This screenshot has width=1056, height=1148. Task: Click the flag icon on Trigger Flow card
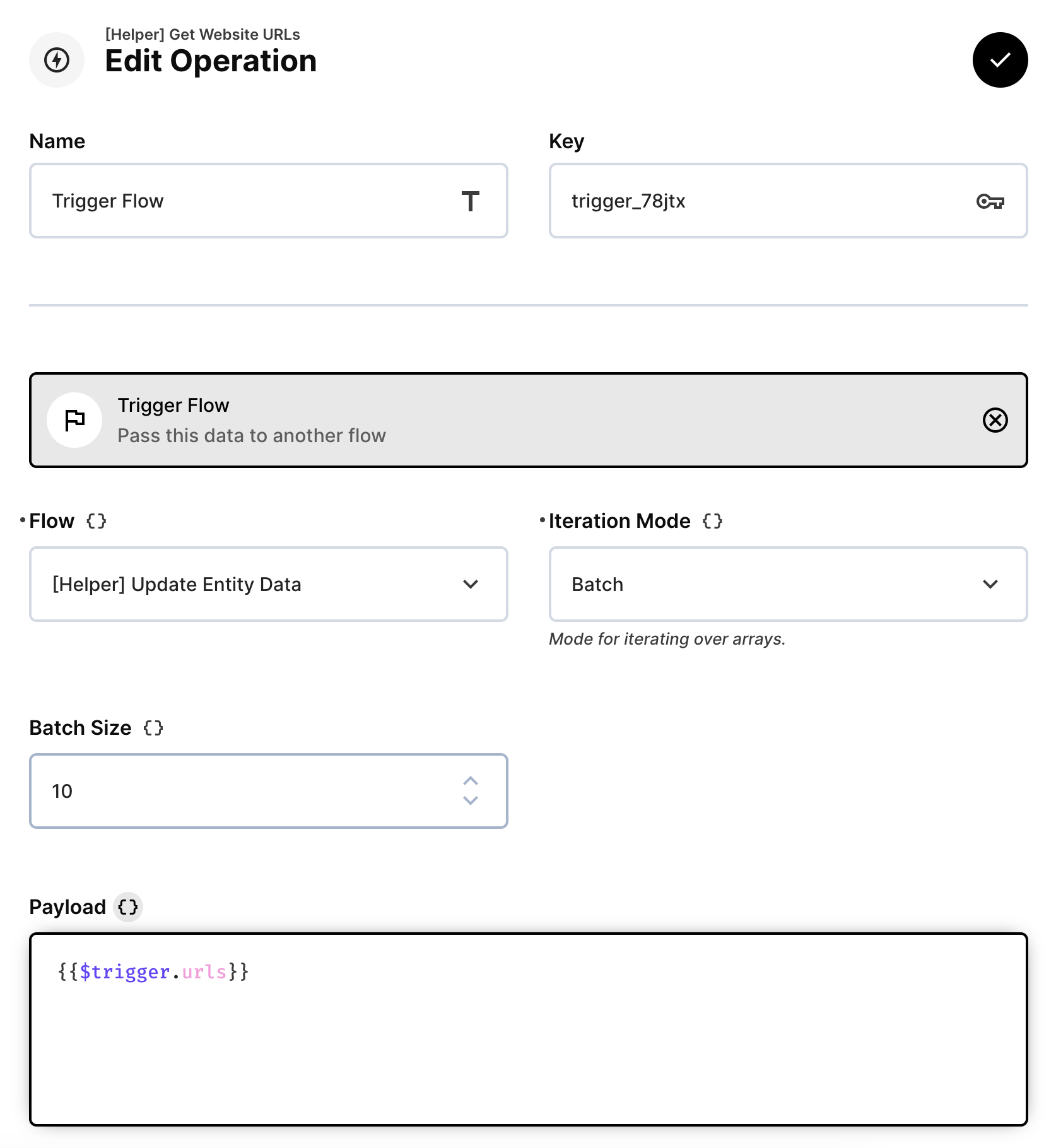click(x=74, y=420)
